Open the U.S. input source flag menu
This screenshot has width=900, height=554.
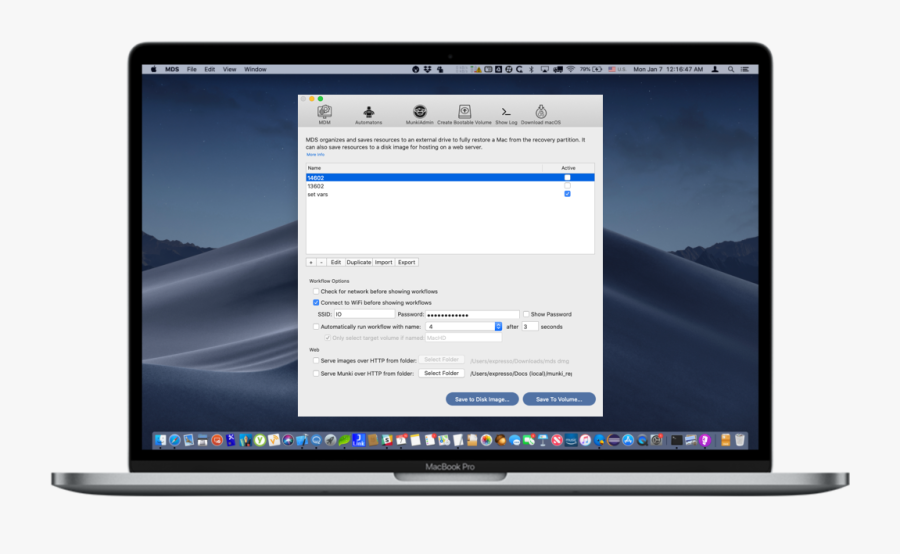pyautogui.click(x=617, y=69)
